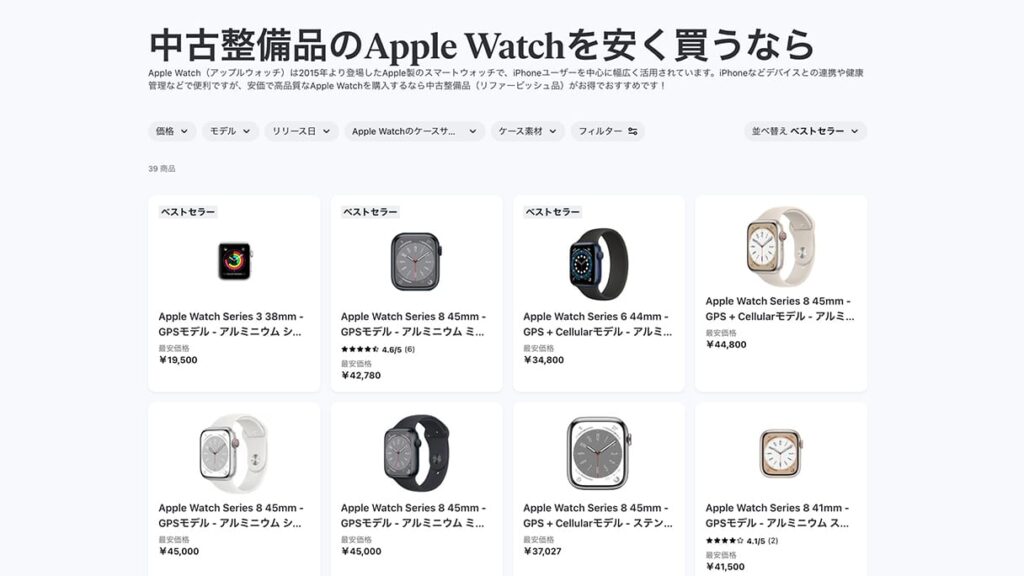Click the 4.1/5 star rating on Series 8 41mm
The width and height of the screenshot is (1024, 576).
coord(741,541)
